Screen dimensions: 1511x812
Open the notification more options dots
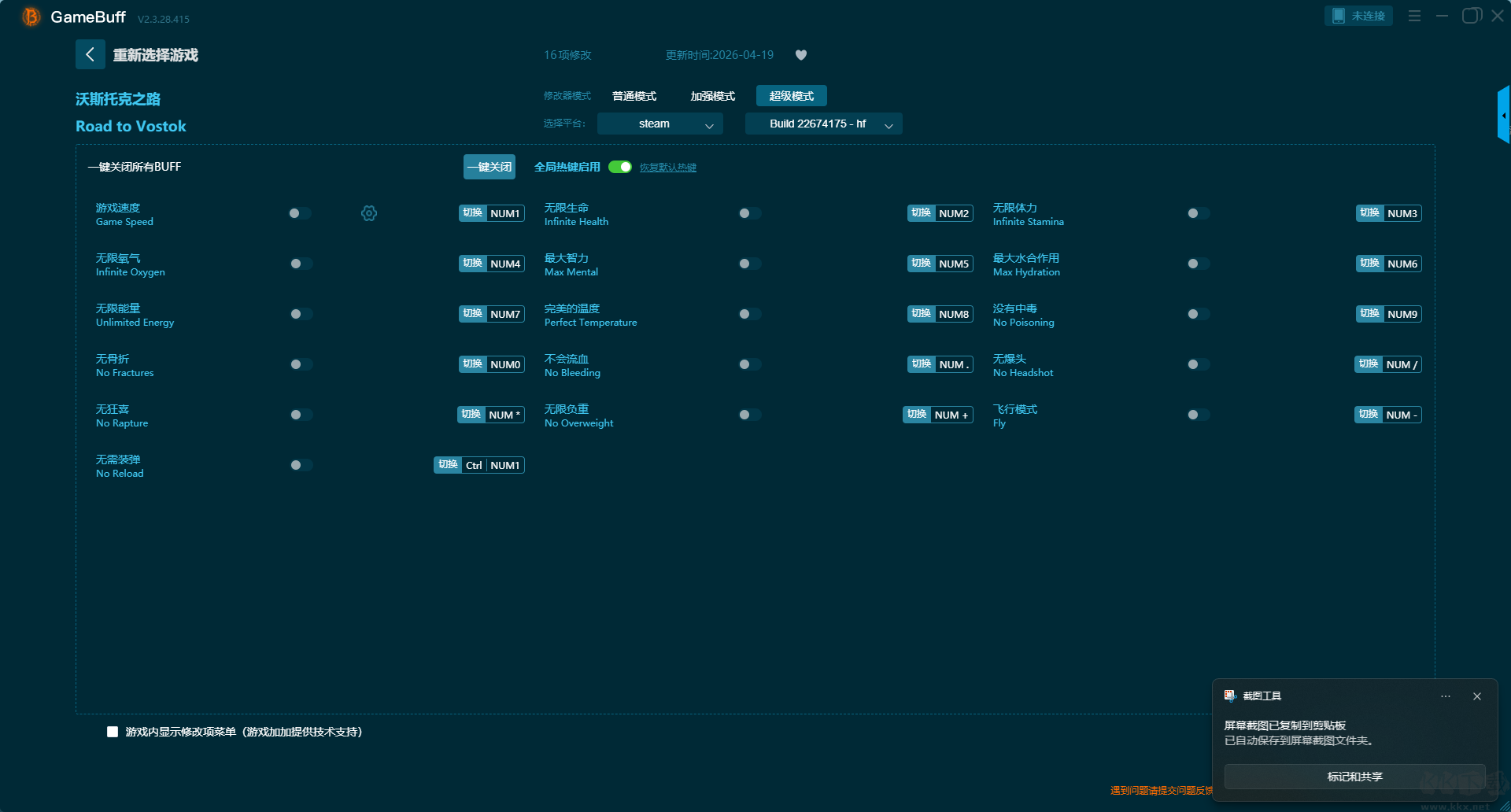coord(1446,696)
